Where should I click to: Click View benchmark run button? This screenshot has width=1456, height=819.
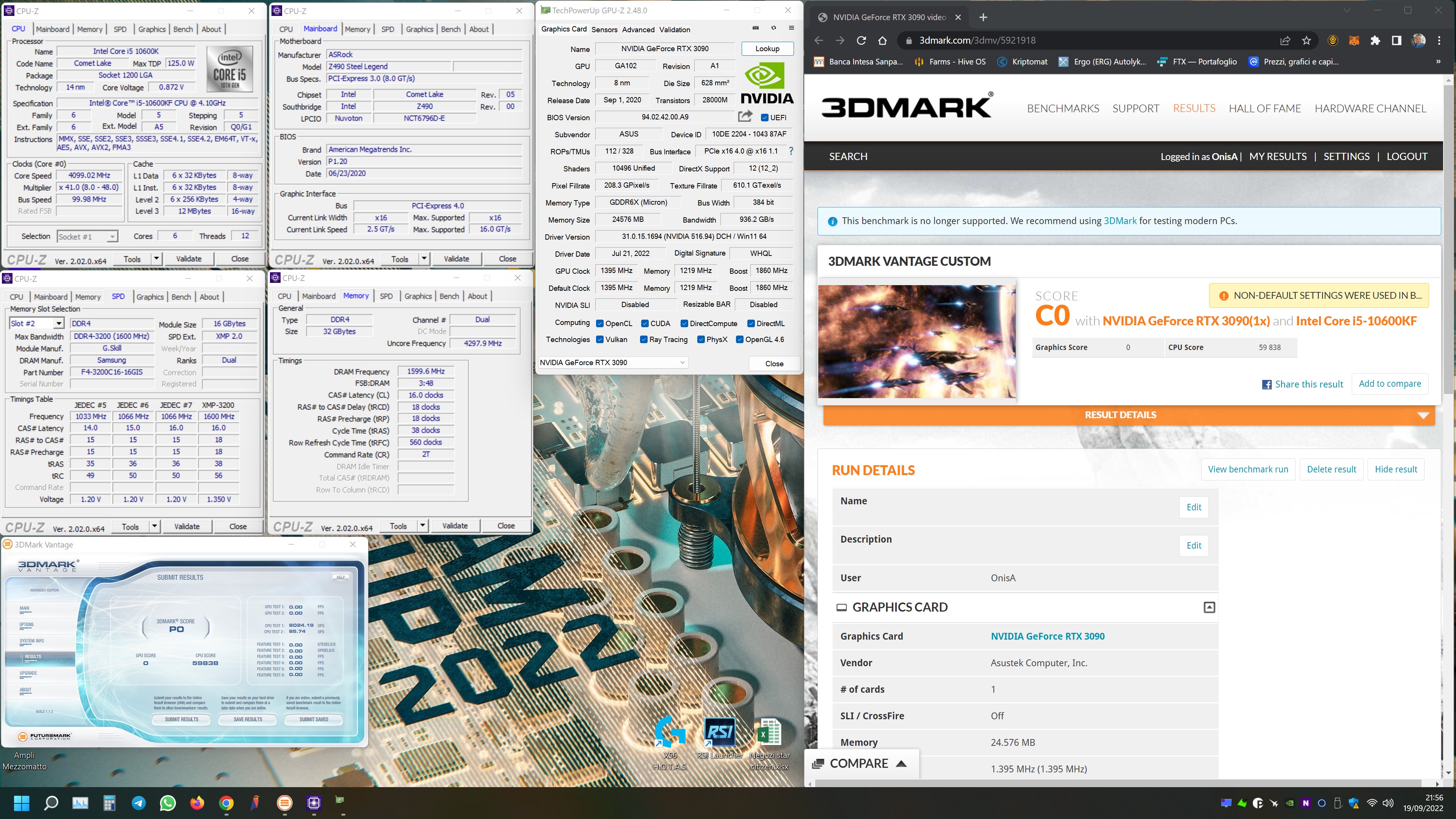pos(1248,469)
